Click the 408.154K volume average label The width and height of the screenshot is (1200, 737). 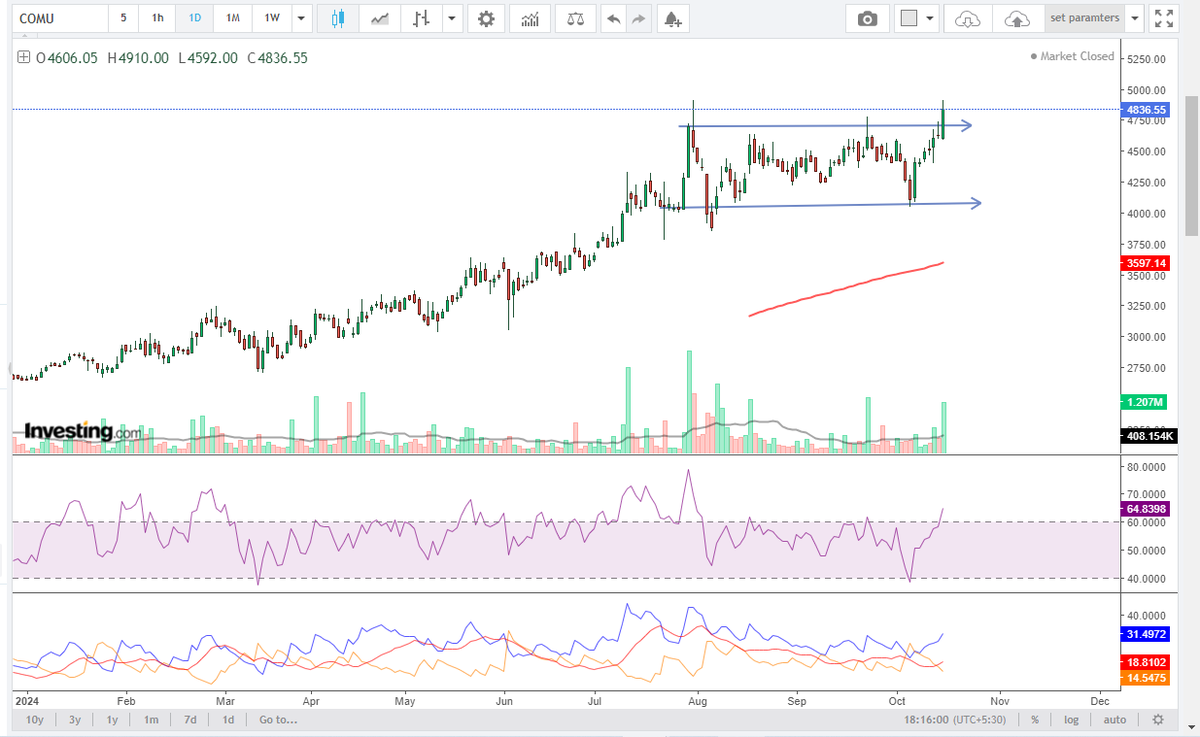1150,436
